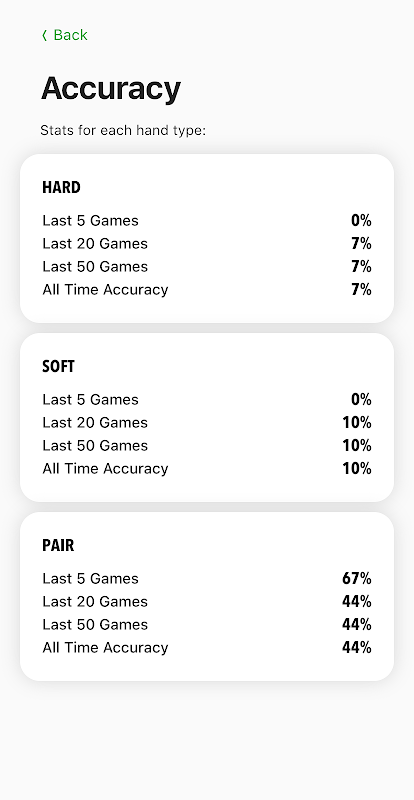Open the PAIR hand type card header
The height and width of the screenshot is (800, 414).
tap(58, 545)
